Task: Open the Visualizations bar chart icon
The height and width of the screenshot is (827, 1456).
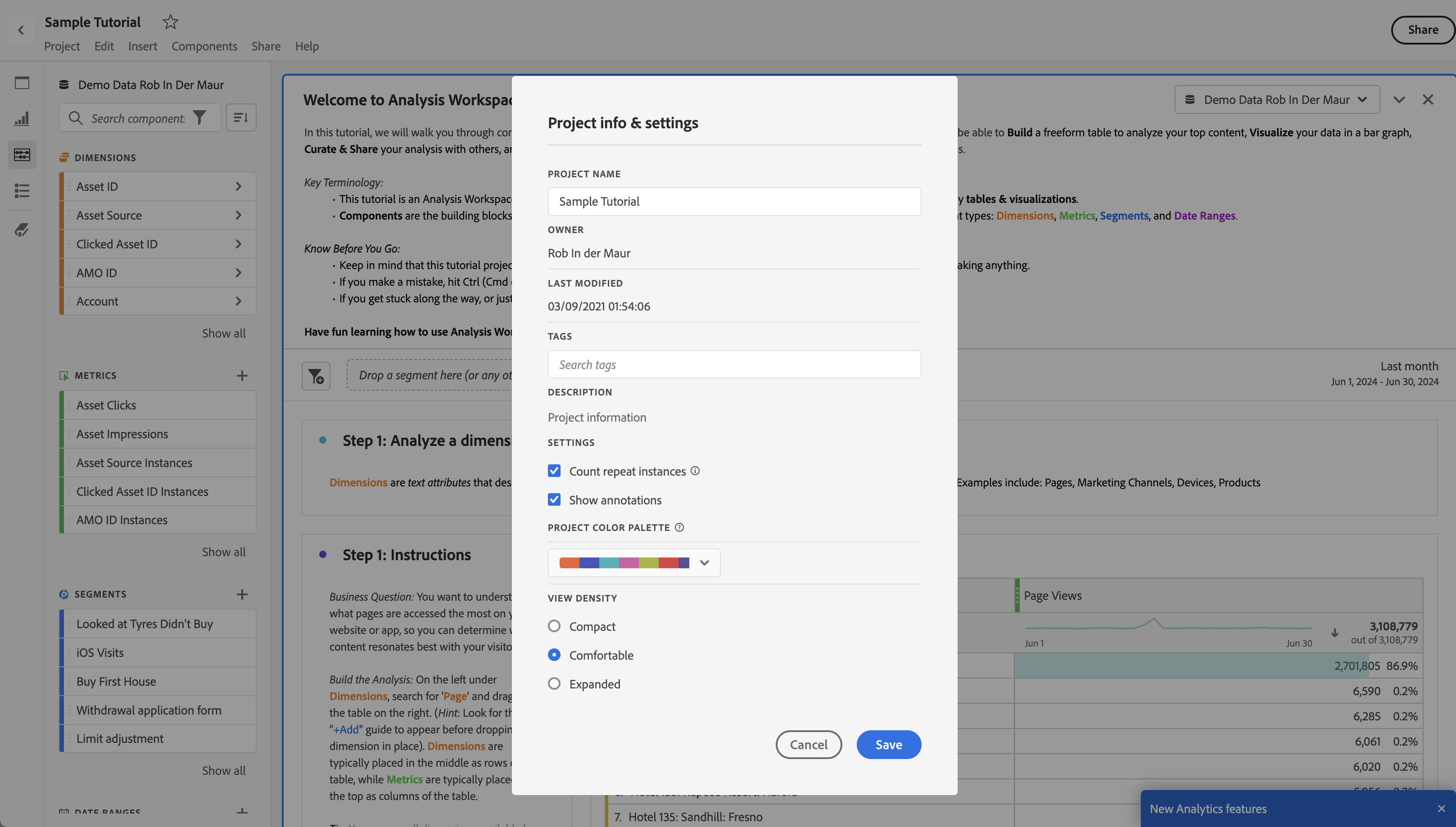Action: [x=22, y=119]
